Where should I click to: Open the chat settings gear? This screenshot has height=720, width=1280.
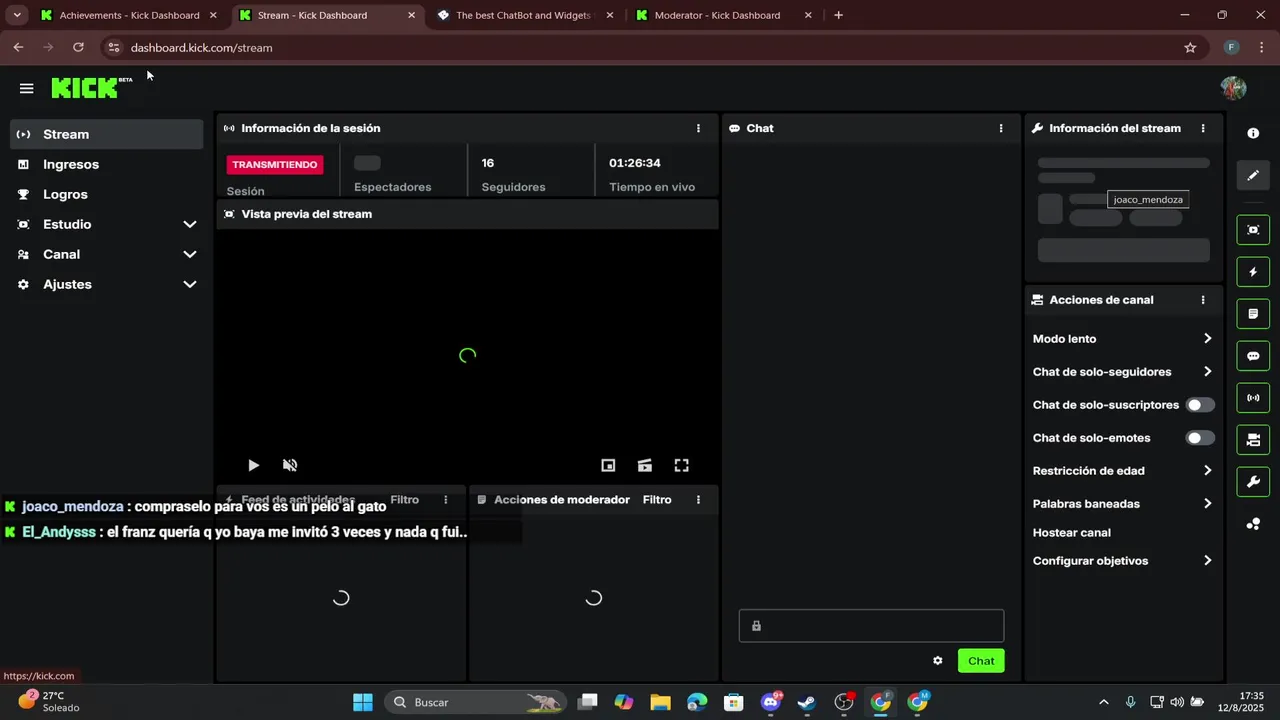coord(937,661)
